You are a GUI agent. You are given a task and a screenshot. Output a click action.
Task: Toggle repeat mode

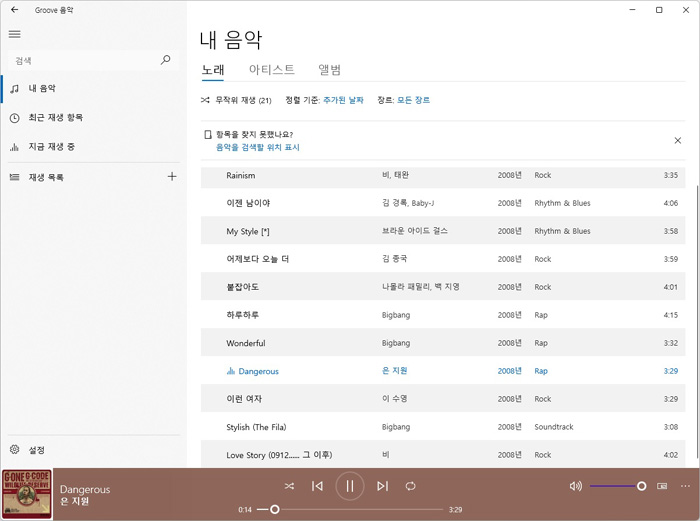pos(411,486)
